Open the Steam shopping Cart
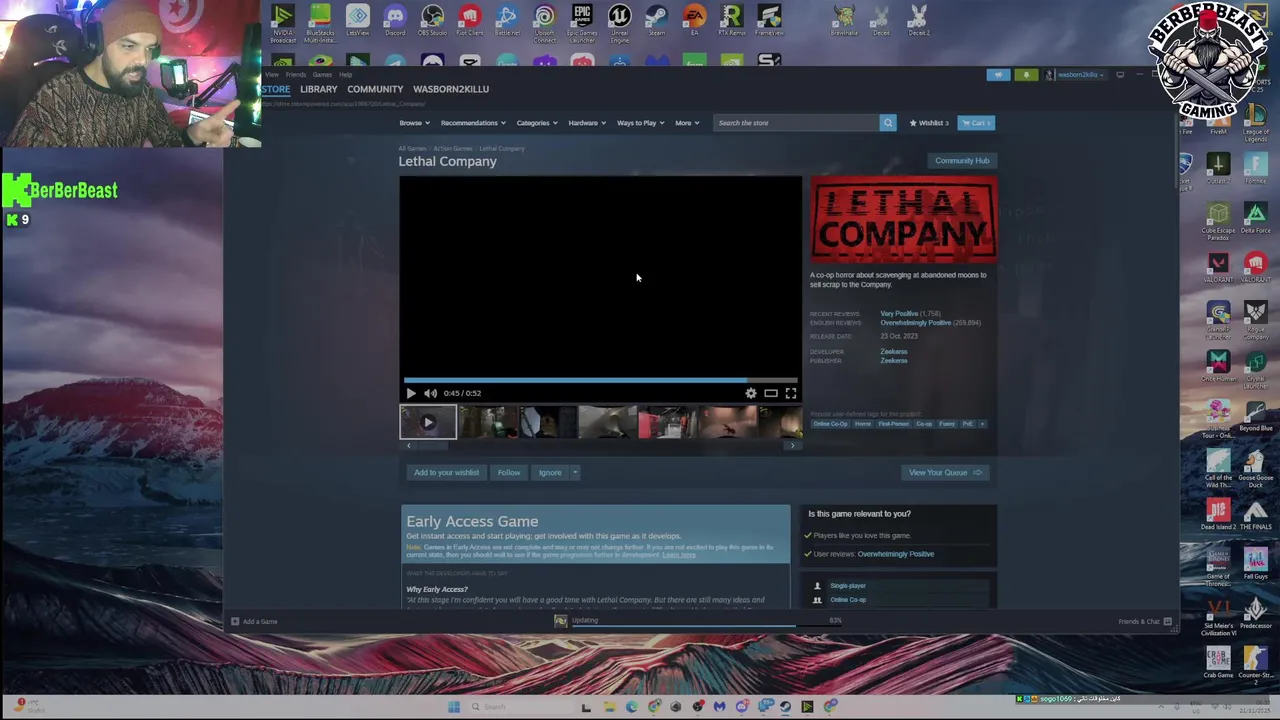Viewport: 1280px width, 720px height. tap(976, 123)
